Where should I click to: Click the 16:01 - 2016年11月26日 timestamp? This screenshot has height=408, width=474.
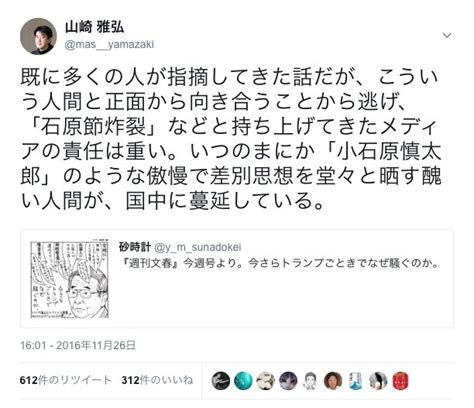tap(78, 345)
